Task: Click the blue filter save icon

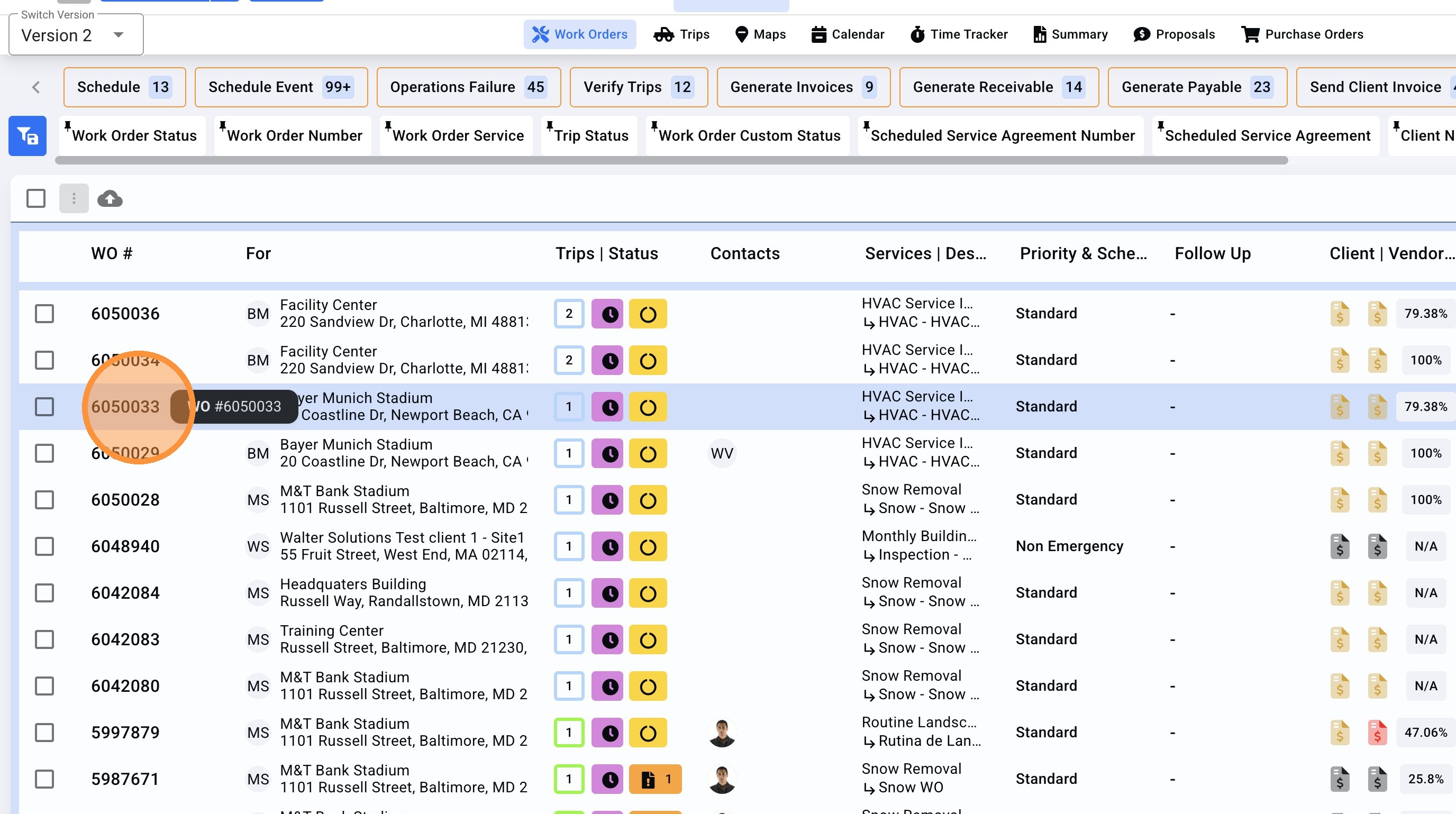Action: coord(27,135)
